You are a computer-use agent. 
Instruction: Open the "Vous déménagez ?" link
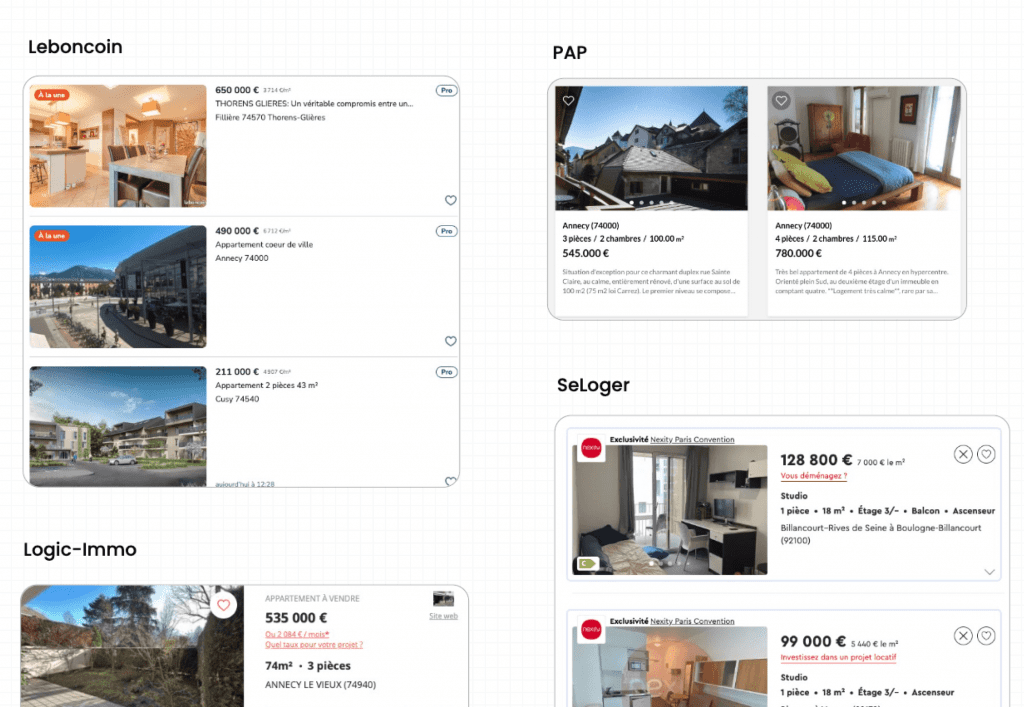[x=813, y=476]
